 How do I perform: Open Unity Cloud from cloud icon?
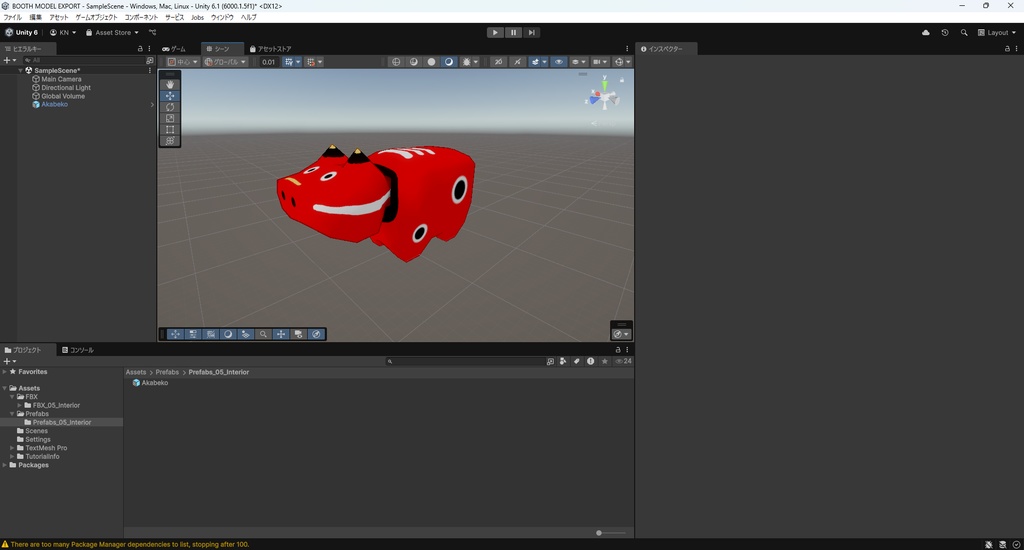coord(925,32)
